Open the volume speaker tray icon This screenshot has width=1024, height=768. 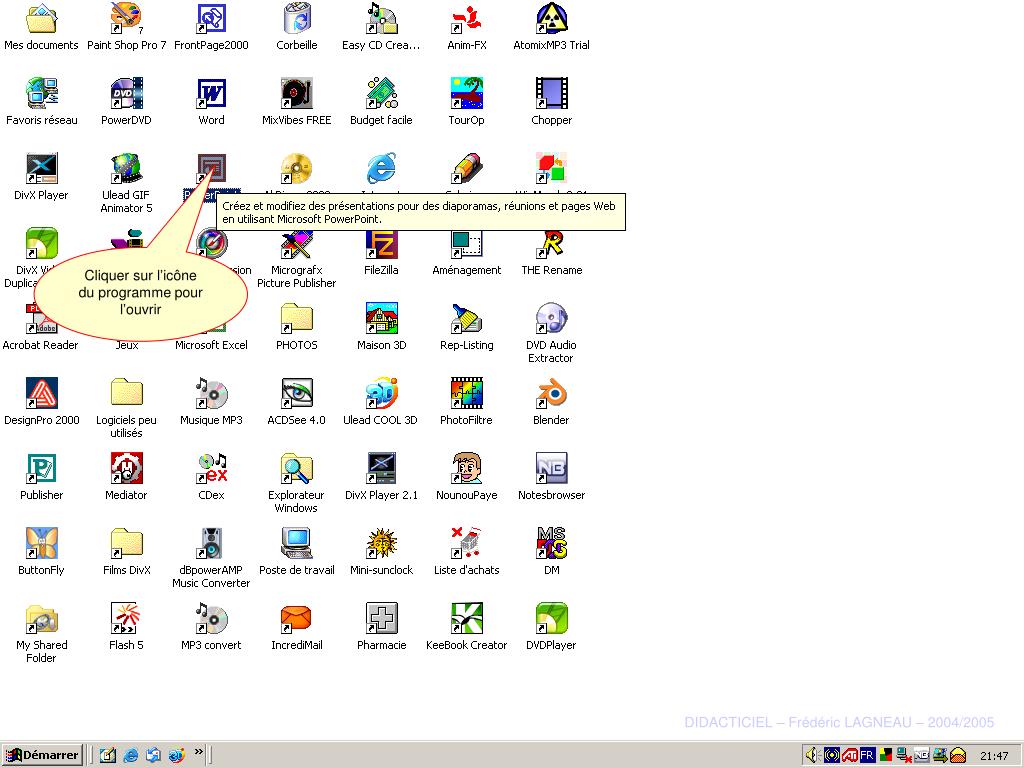(812, 755)
